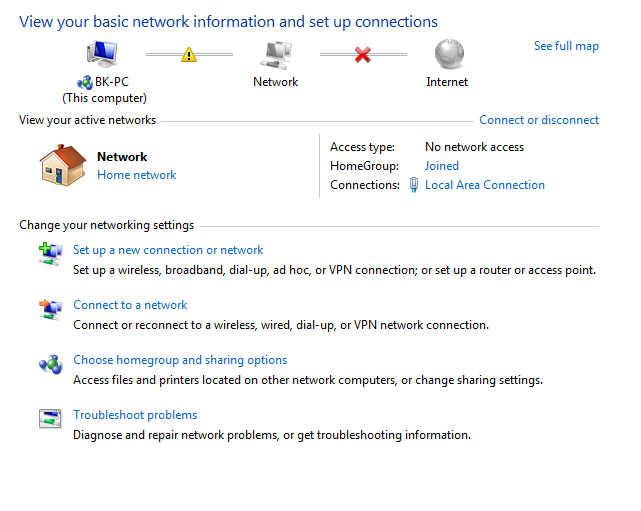641x511 pixels.
Task: Open the See full map link
Action: coord(566,46)
